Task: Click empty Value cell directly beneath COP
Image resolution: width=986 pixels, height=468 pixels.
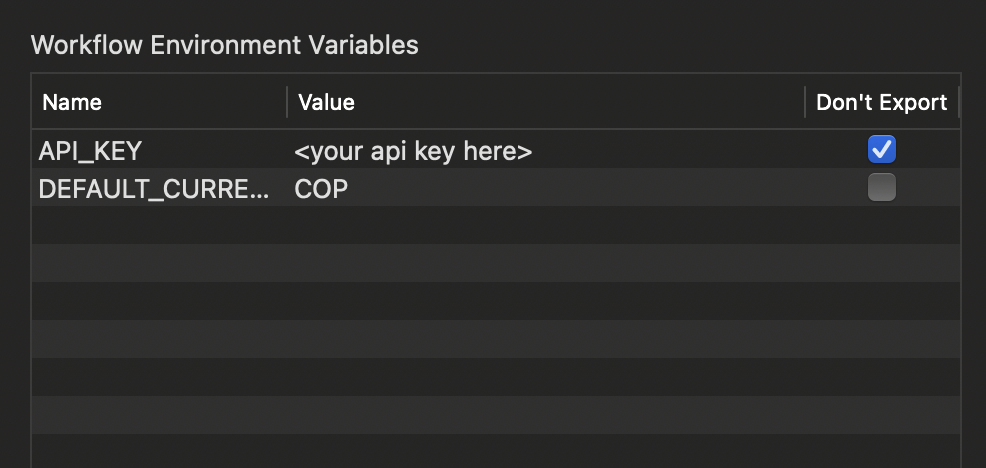Action: click(x=546, y=225)
